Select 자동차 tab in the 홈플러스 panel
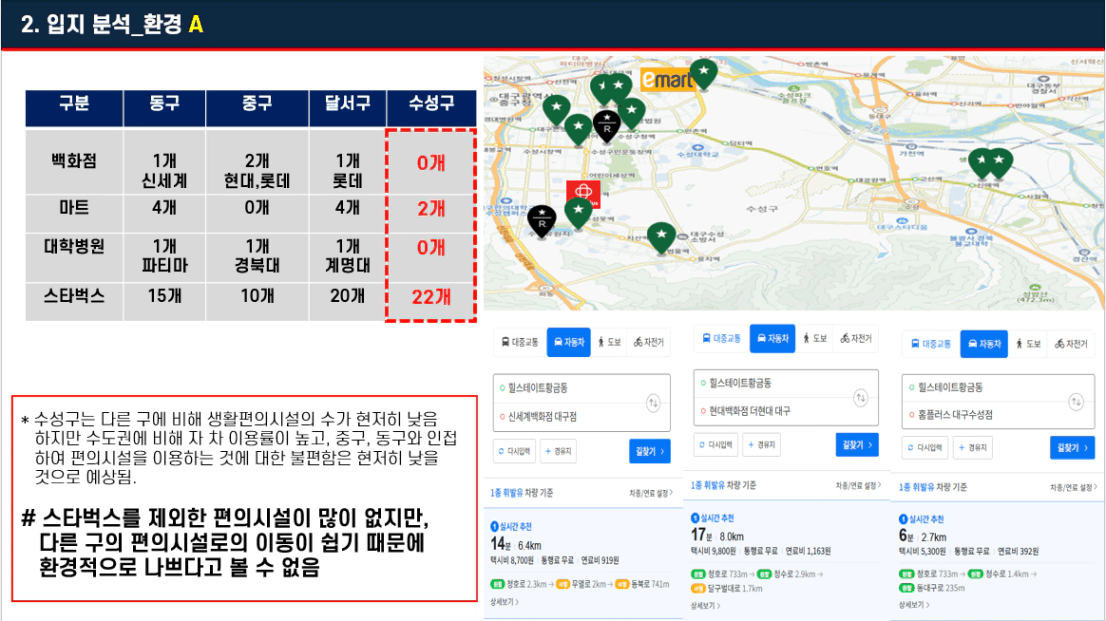 click(x=984, y=344)
